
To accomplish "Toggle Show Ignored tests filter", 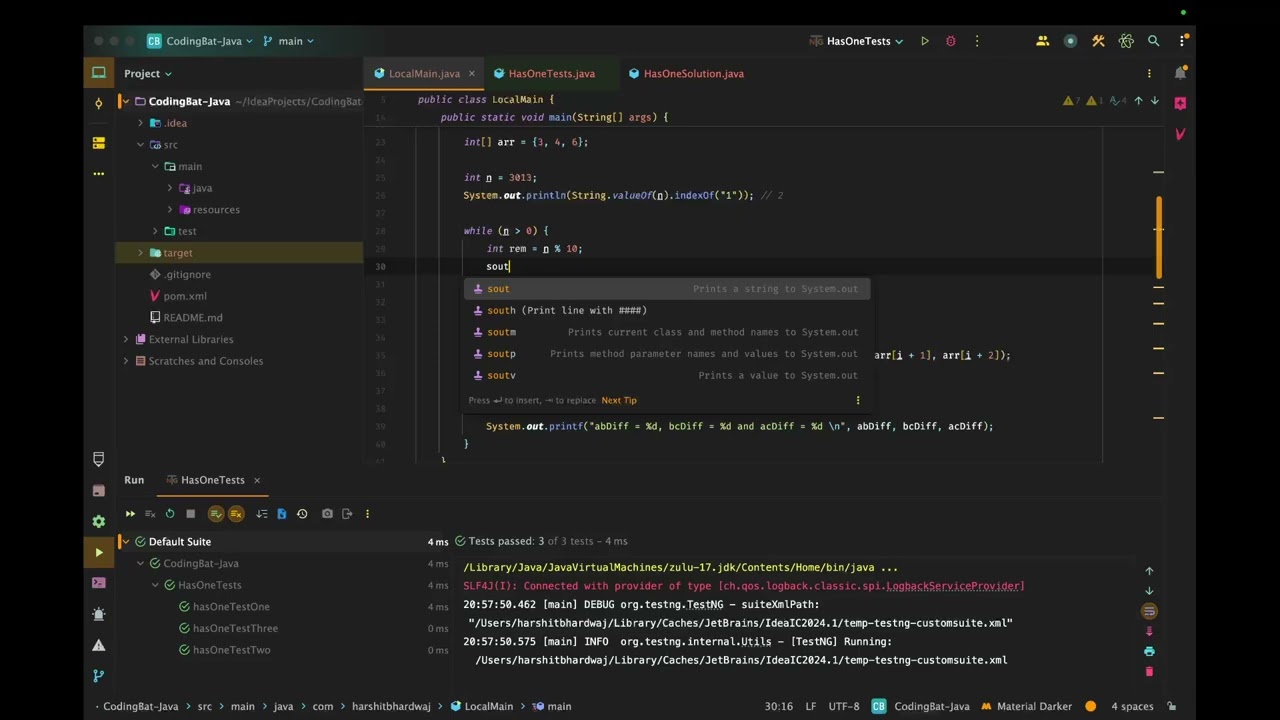I will (236, 514).
